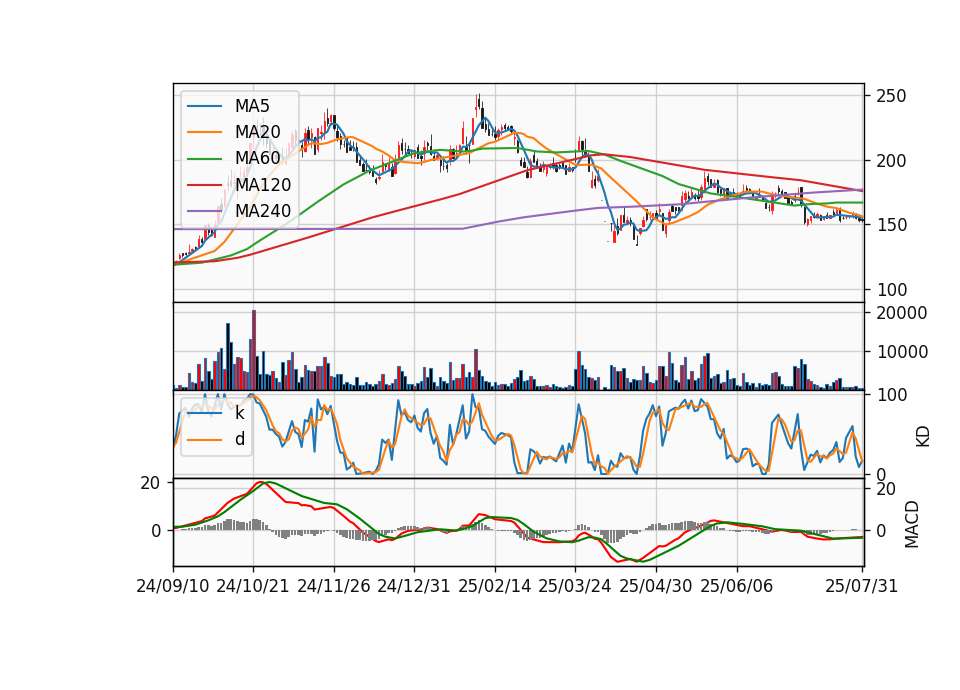This screenshot has width=960, height=690.
Task: Click the MACD axis title
Action: tap(912, 524)
